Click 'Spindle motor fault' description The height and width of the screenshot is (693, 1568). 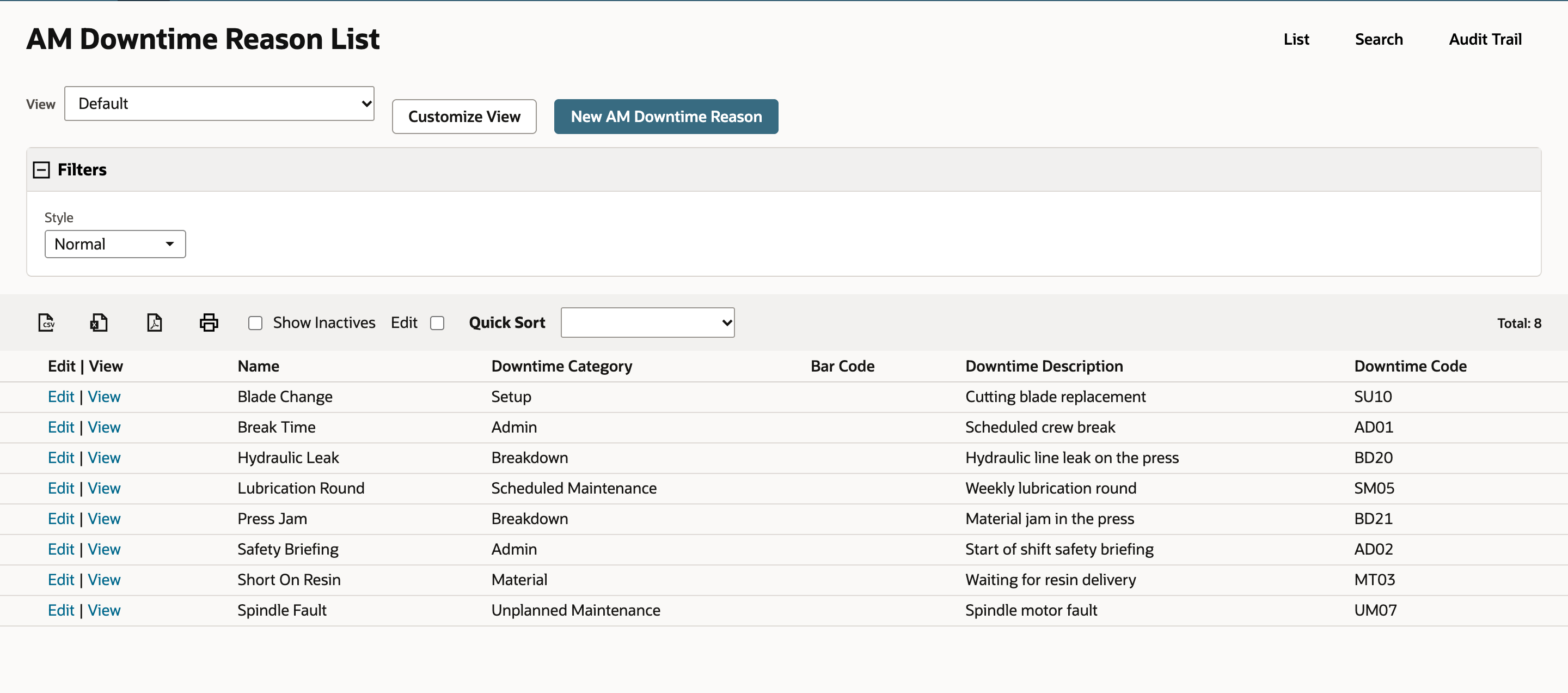coord(1031,610)
